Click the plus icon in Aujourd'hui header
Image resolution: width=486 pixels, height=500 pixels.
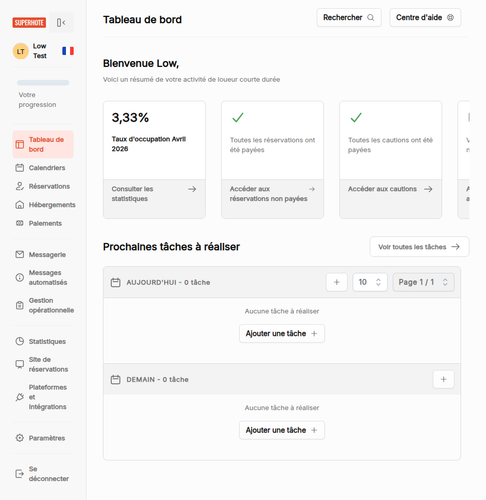337,282
